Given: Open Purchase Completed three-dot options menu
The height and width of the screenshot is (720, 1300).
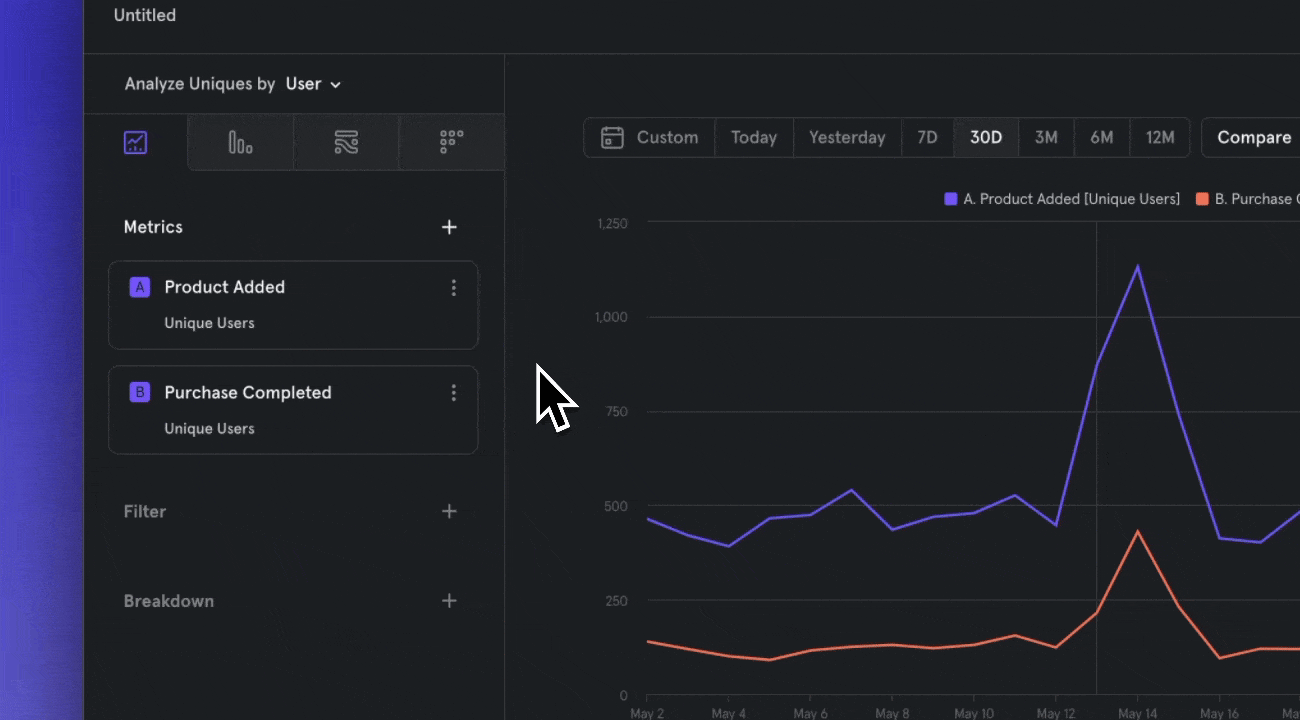Looking at the screenshot, I should [x=453, y=393].
